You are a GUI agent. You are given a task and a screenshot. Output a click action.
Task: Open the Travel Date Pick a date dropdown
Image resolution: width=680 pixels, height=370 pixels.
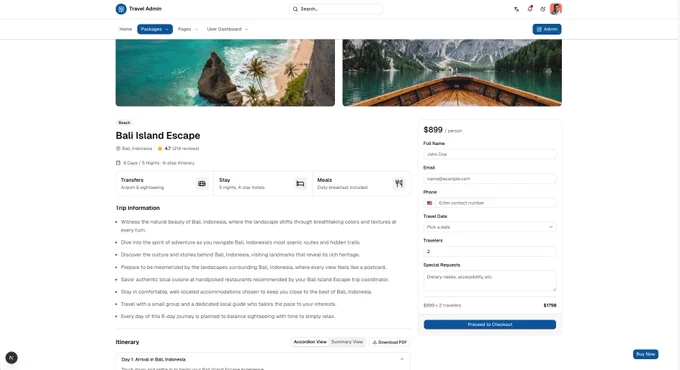[490, 227]
